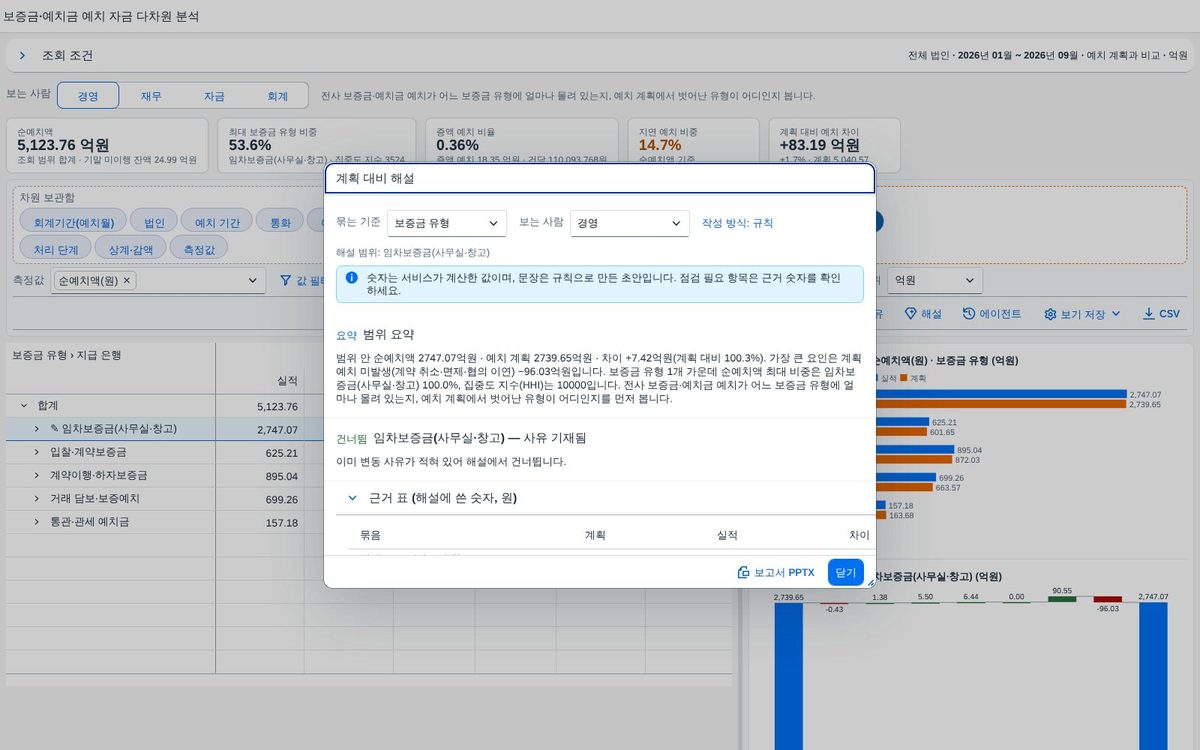Click the 예치 기간 dimension chip
The width and height of the screenshot is (1200, 750).
coord(217,222)
